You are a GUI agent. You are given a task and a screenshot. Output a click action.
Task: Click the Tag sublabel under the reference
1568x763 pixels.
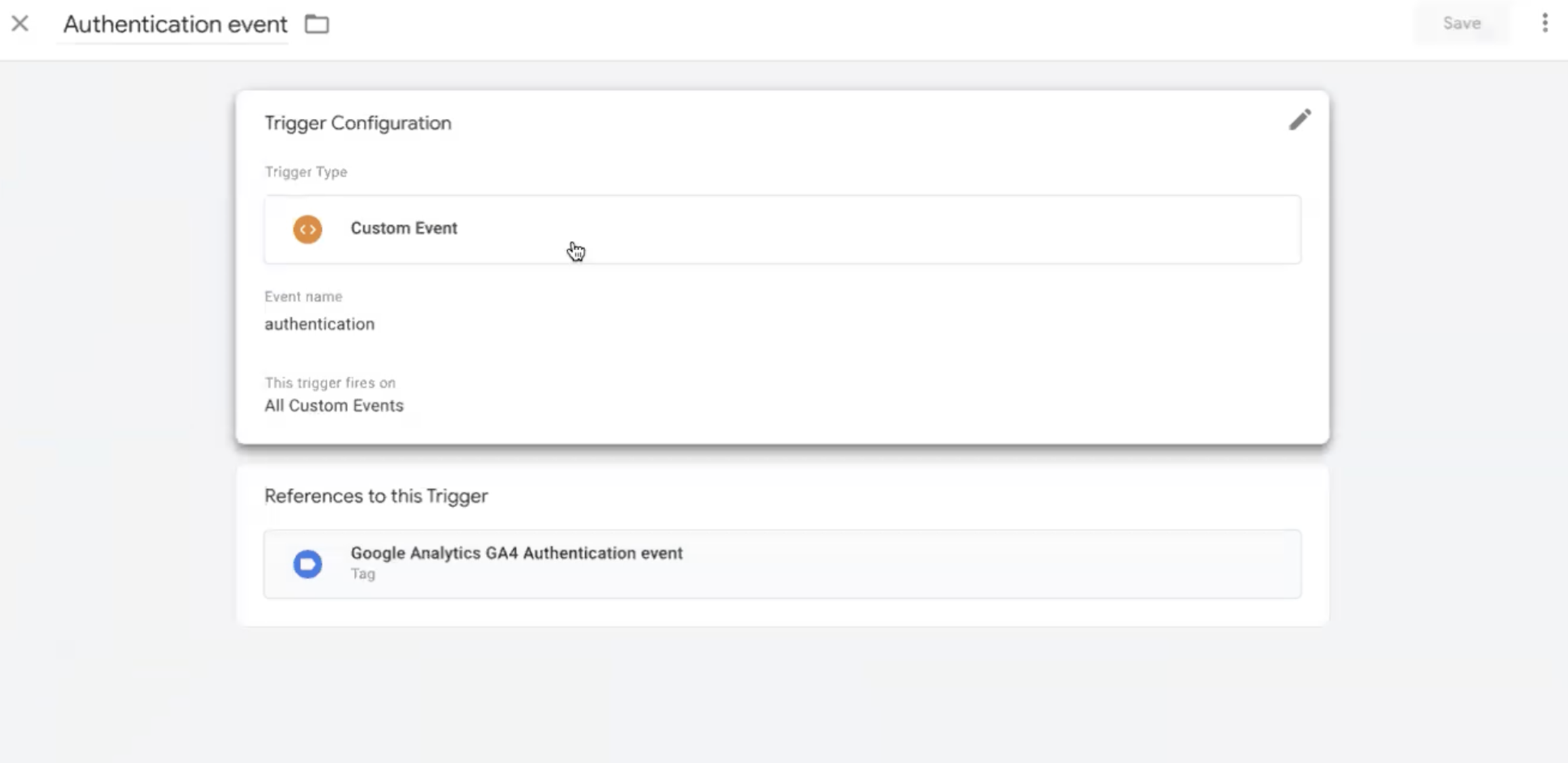click(x=363, y=574)
